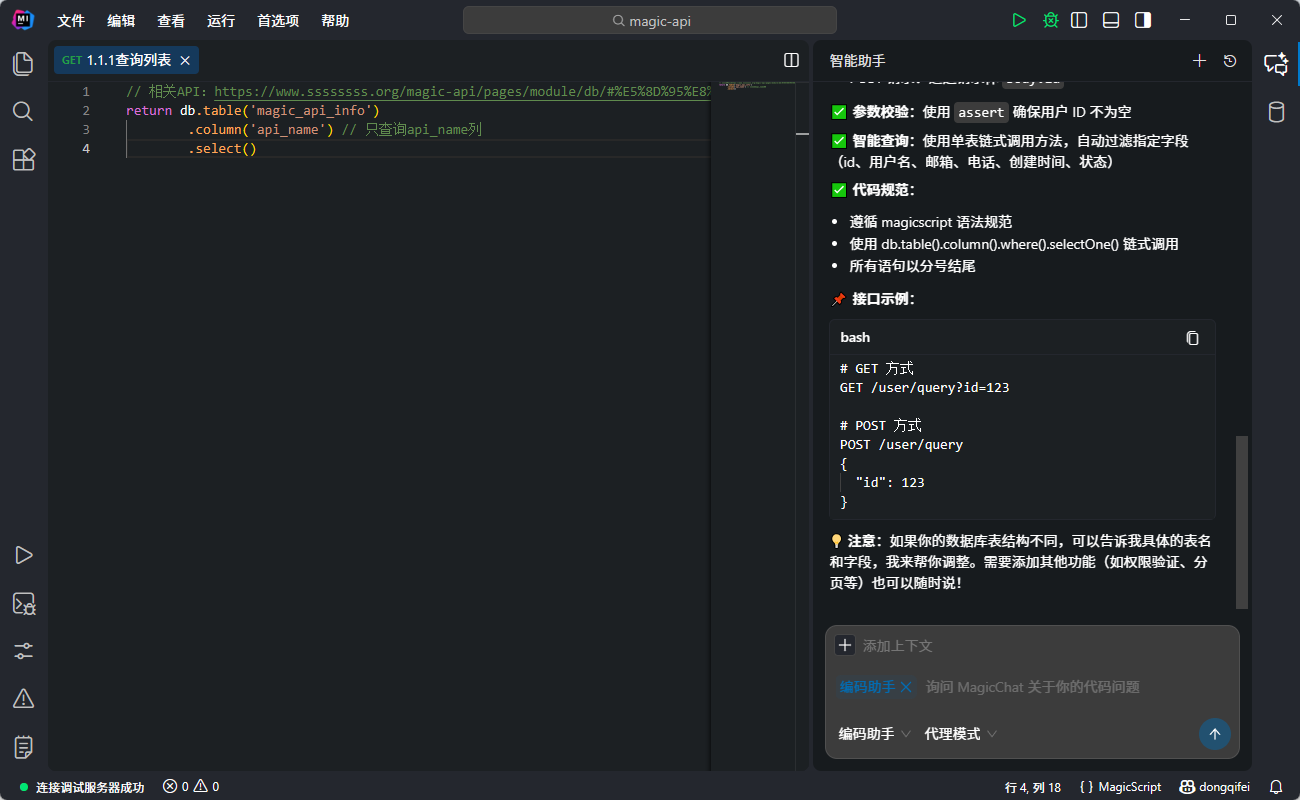Open the 代理模式 mode dropdown
The width and height of the screenshot is (1300, 800).
coord(960,734)
